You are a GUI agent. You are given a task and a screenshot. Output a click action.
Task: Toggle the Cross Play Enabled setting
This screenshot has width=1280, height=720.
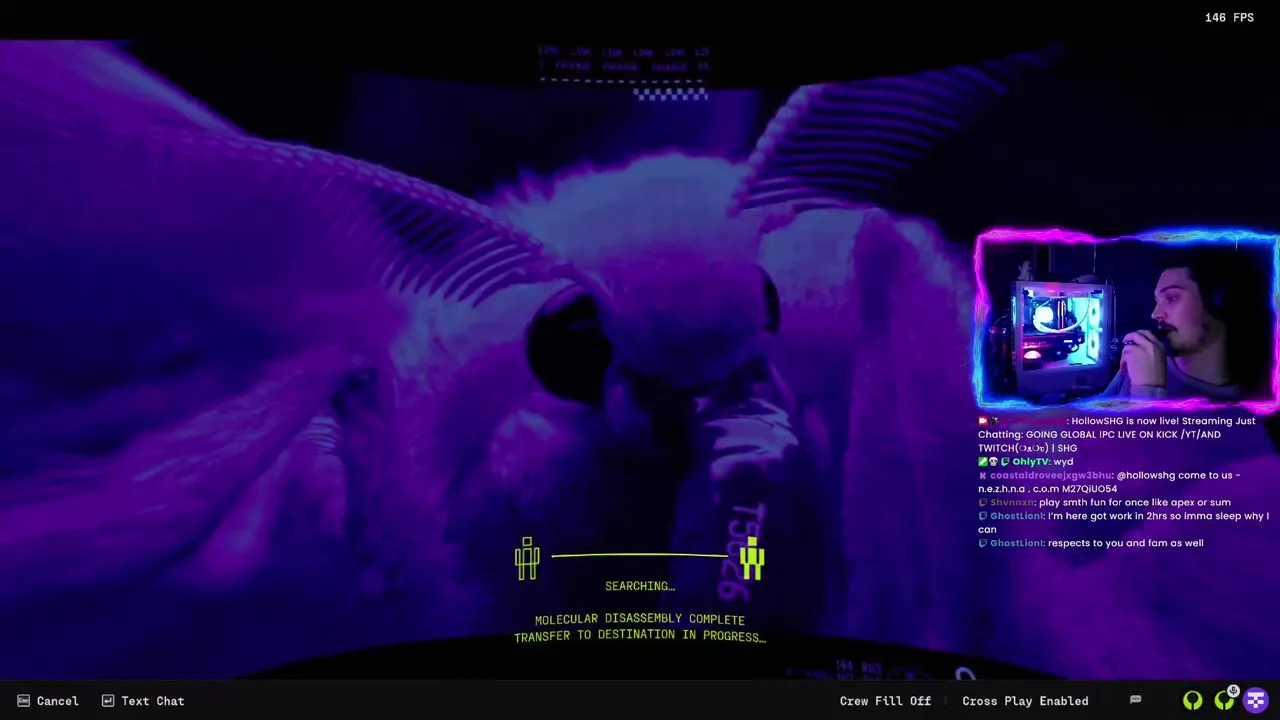click(1025, 701)
